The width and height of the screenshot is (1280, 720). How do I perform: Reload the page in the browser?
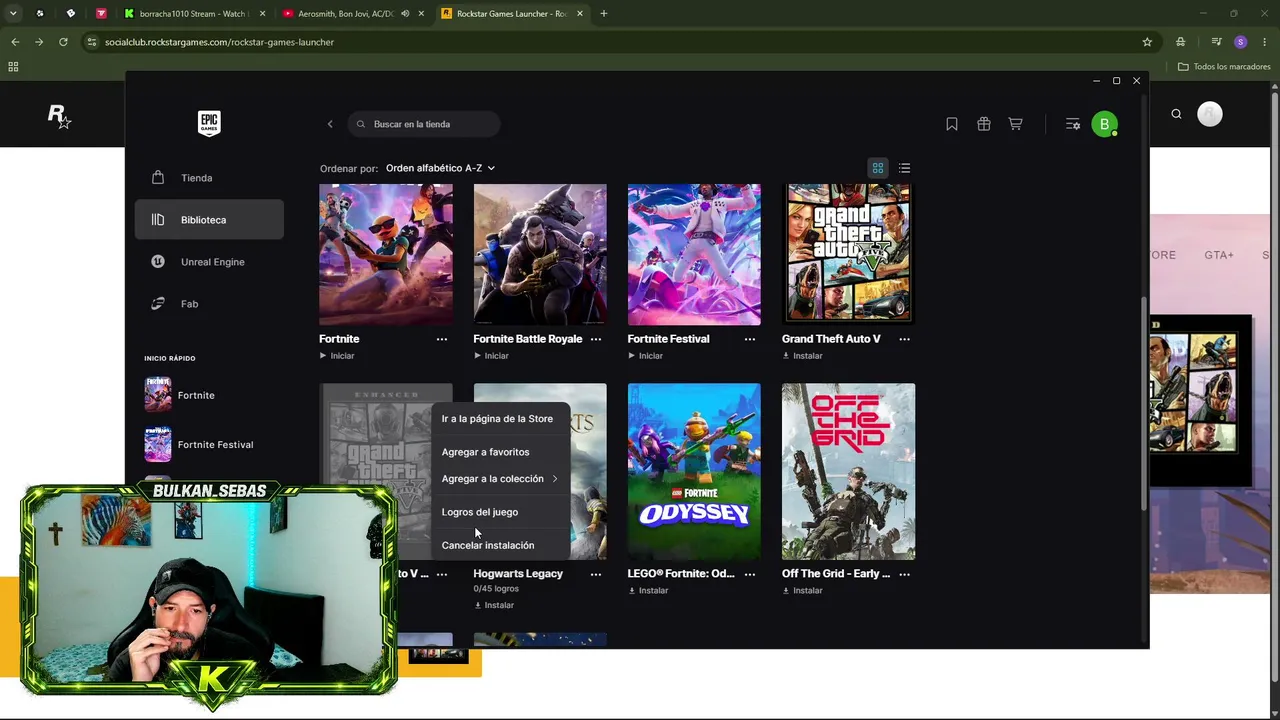point(63,42)
